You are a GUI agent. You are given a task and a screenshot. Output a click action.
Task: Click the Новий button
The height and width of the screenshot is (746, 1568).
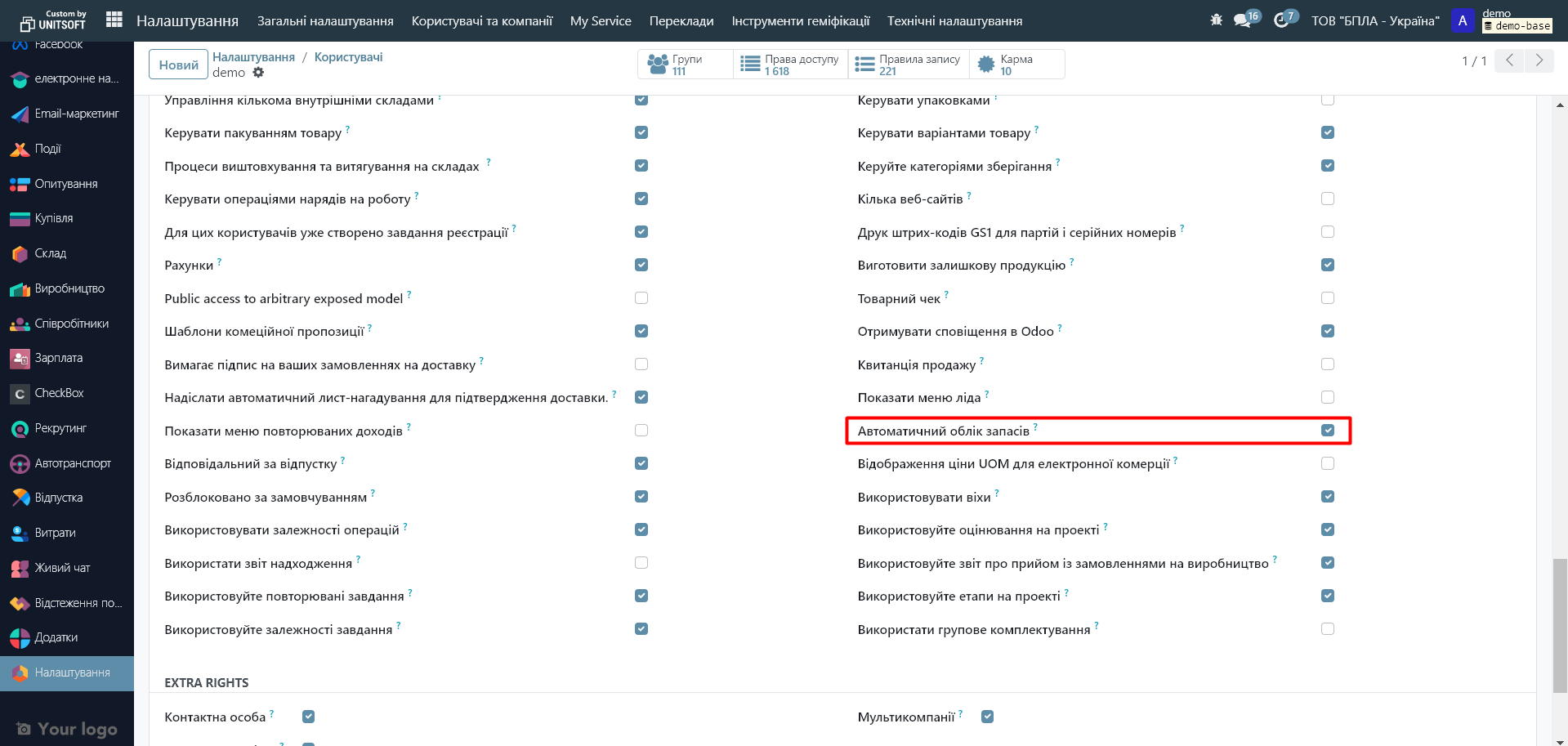pyautogui.click(x=178, y=65)
